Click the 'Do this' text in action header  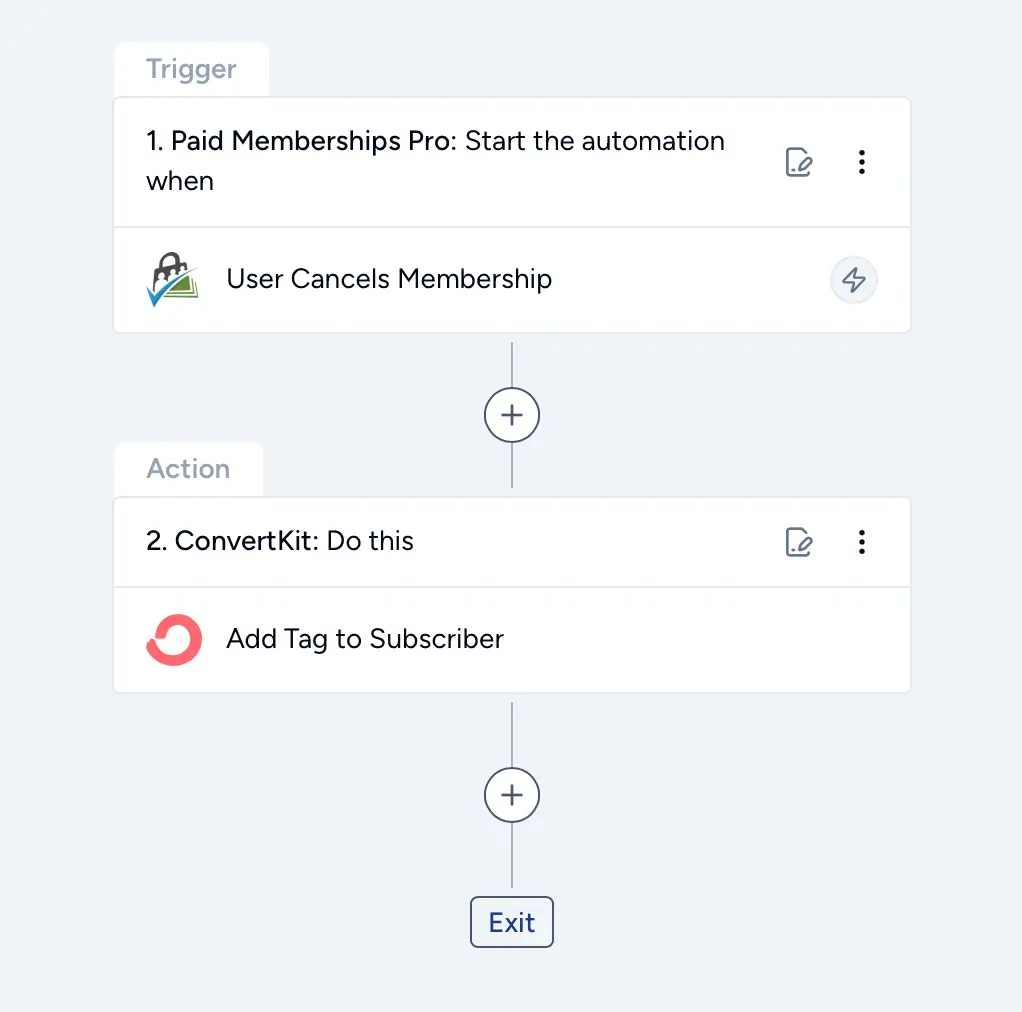pos(370,541)
